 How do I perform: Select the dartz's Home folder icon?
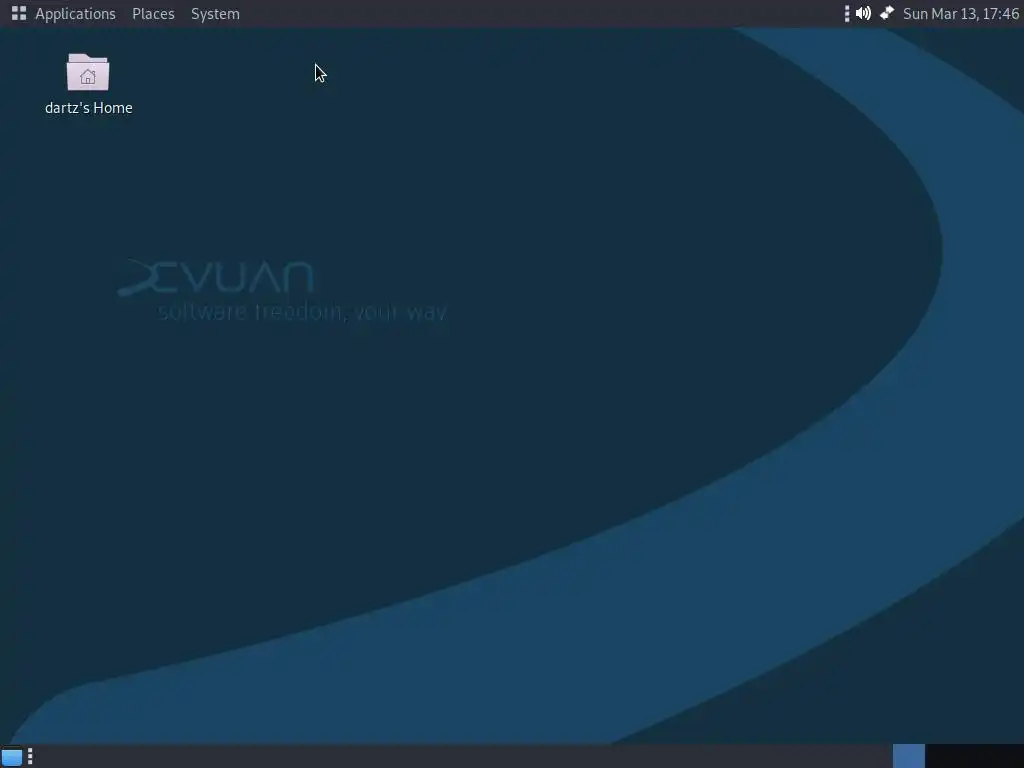tap(88, 72)
